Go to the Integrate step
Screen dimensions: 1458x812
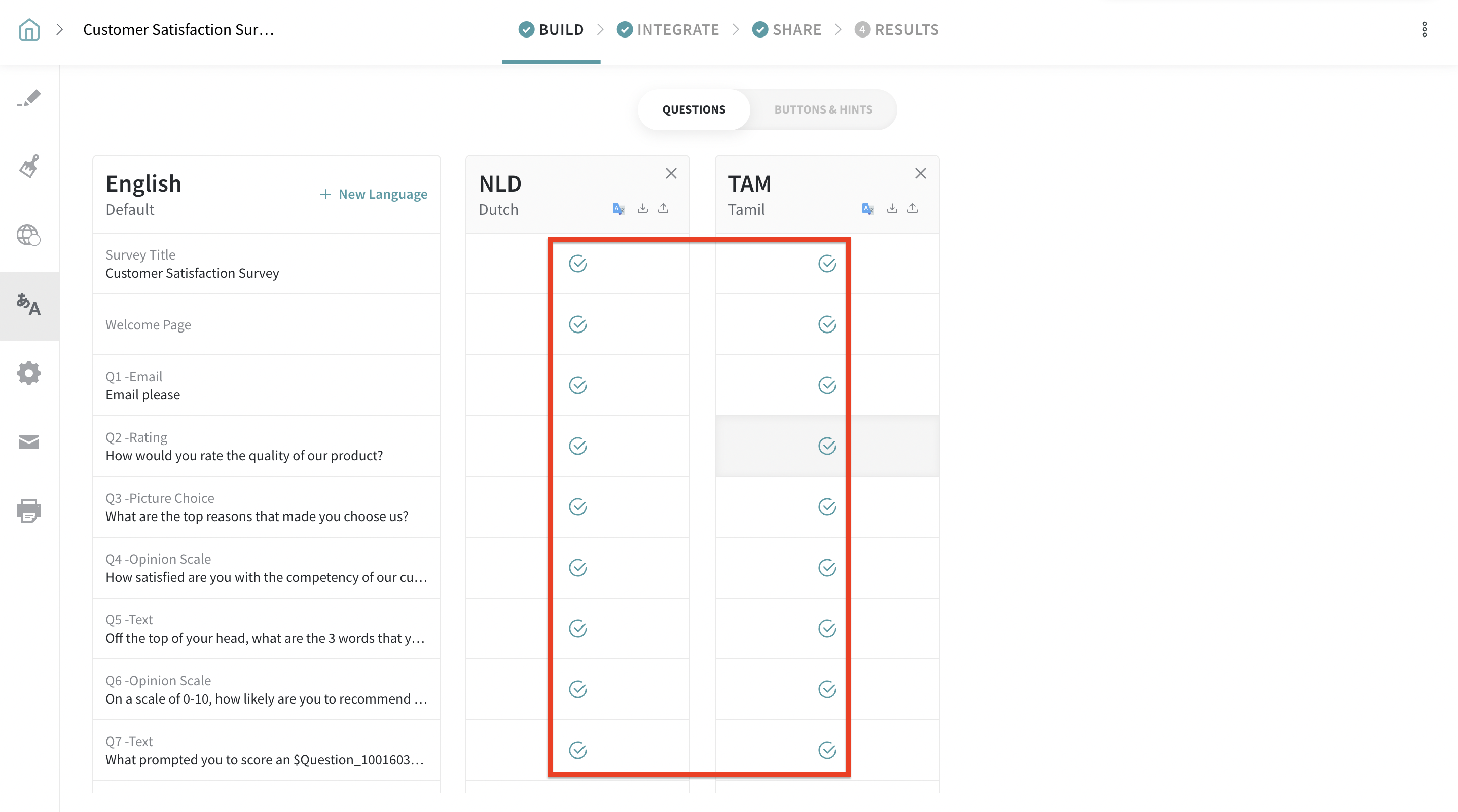click(x=668, y=29)
